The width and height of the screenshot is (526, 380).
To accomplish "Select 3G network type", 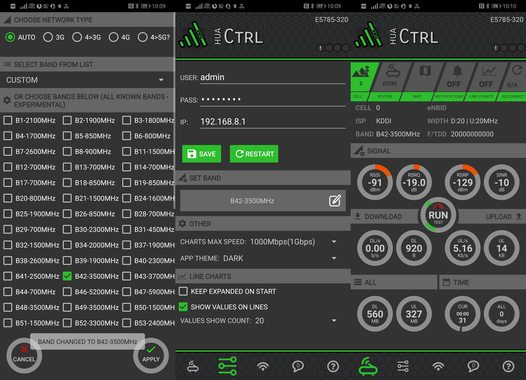I will pos(54,37).
